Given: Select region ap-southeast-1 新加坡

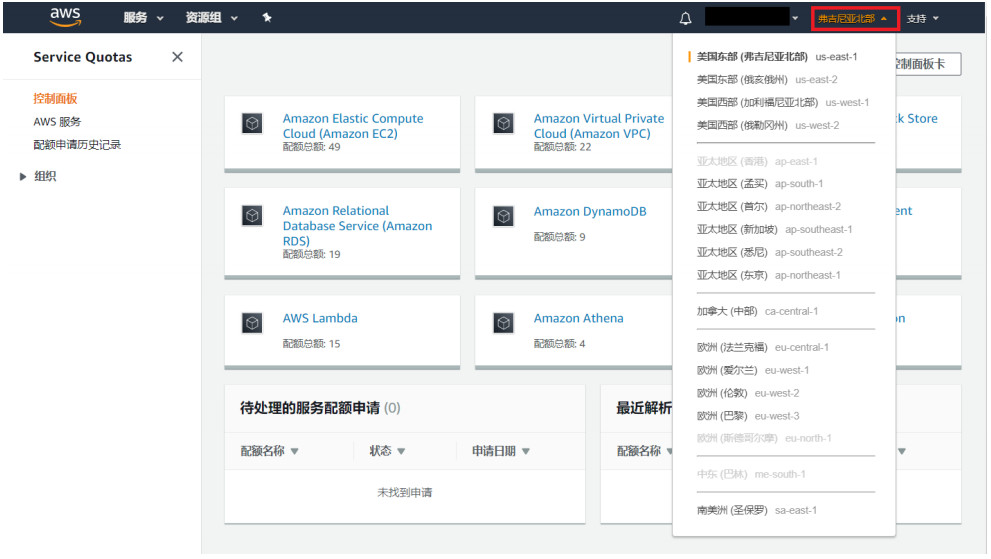Looking at the screenshot, I should tap(774, 230).
